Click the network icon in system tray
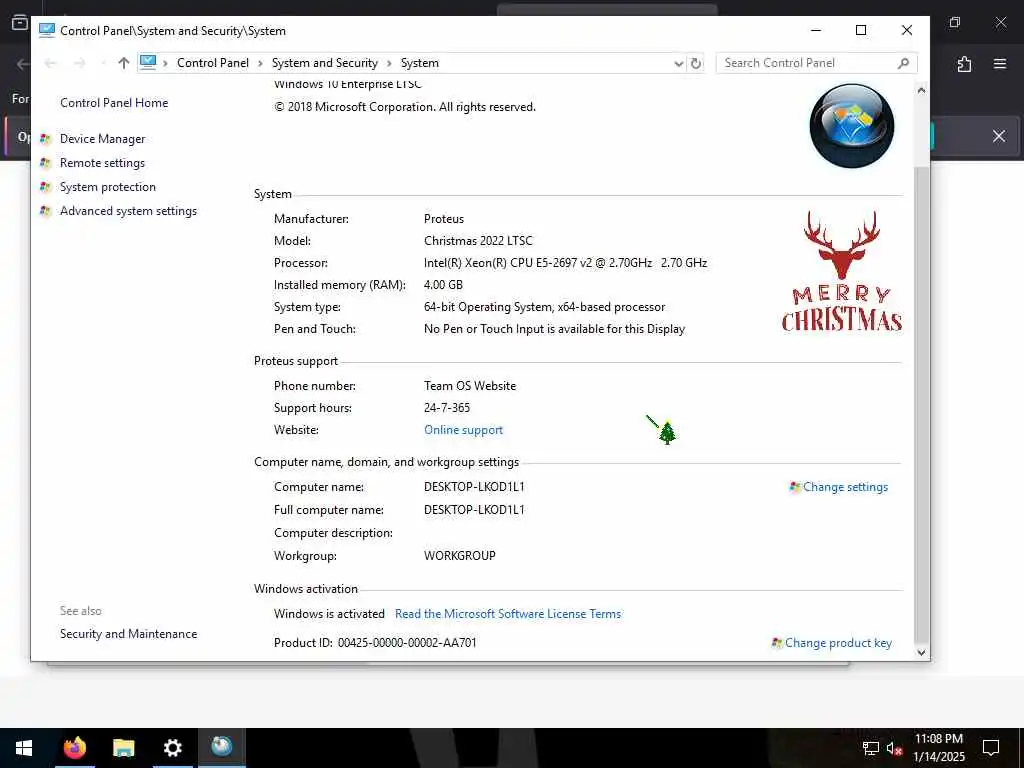 871,748
